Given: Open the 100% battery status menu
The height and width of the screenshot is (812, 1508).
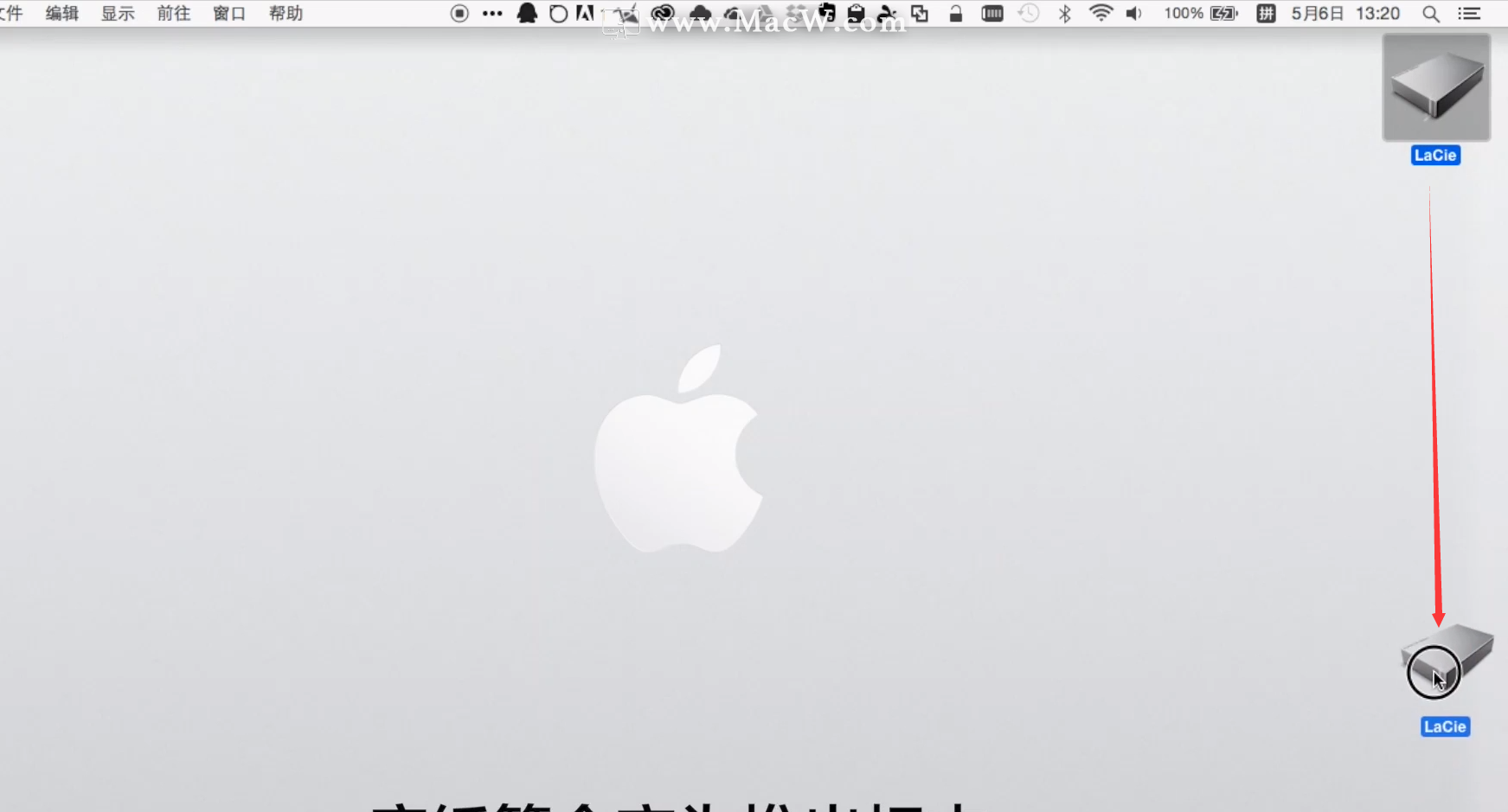Looking at the screenshot, I should (1201, 13).
